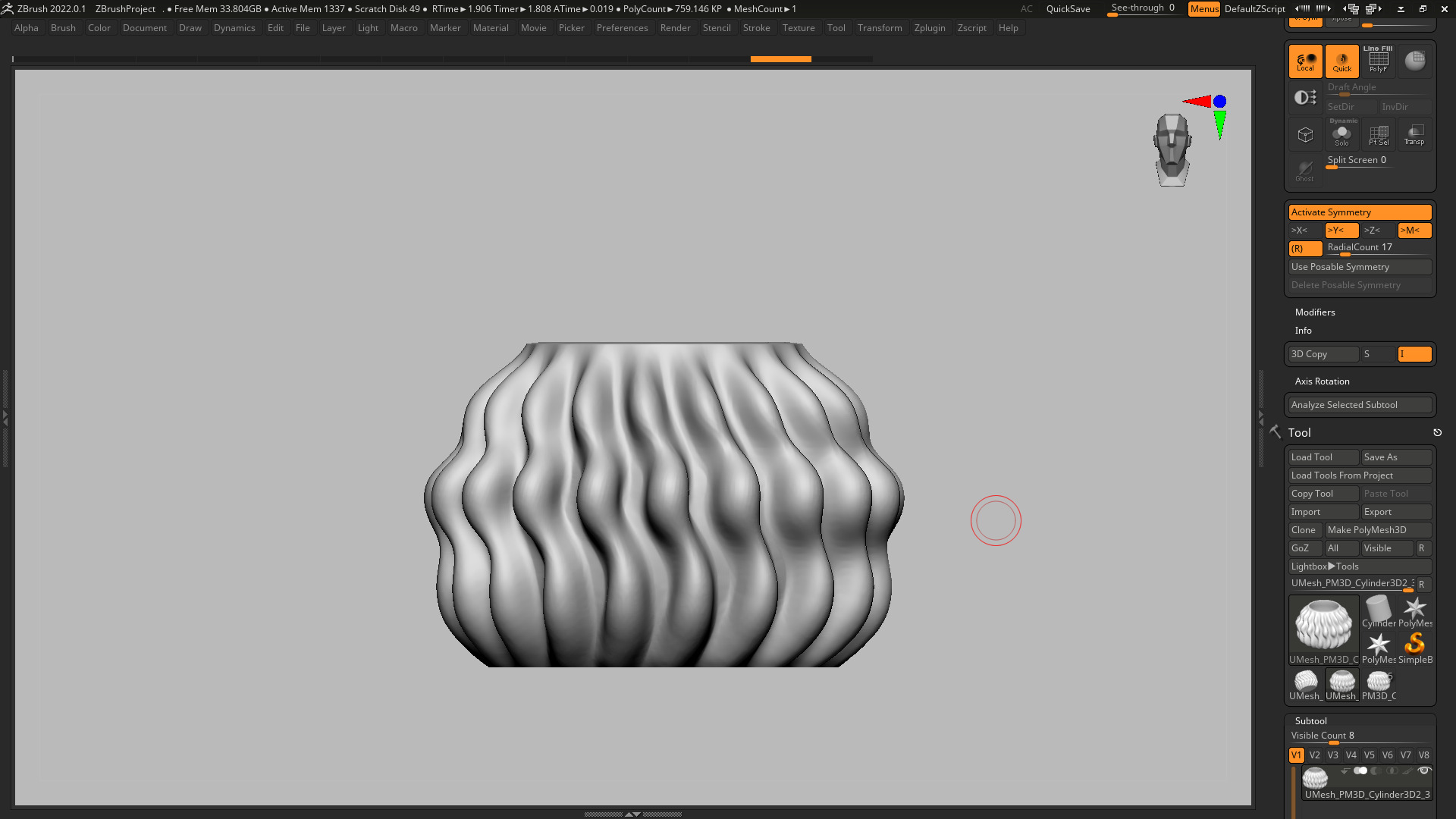Click the bottom shelf divider arrows
The height and width of the screenshot is (819, 1456).
click(x=632, y=814)
